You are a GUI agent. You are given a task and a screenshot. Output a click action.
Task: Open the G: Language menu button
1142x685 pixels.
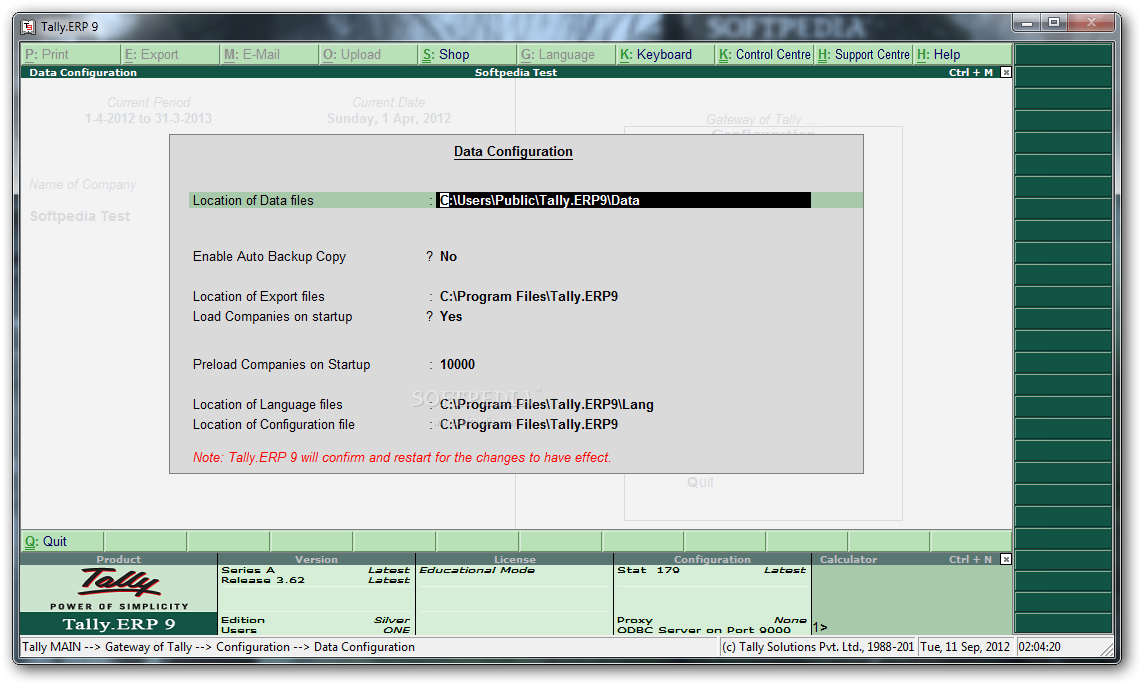coord(567,55)
